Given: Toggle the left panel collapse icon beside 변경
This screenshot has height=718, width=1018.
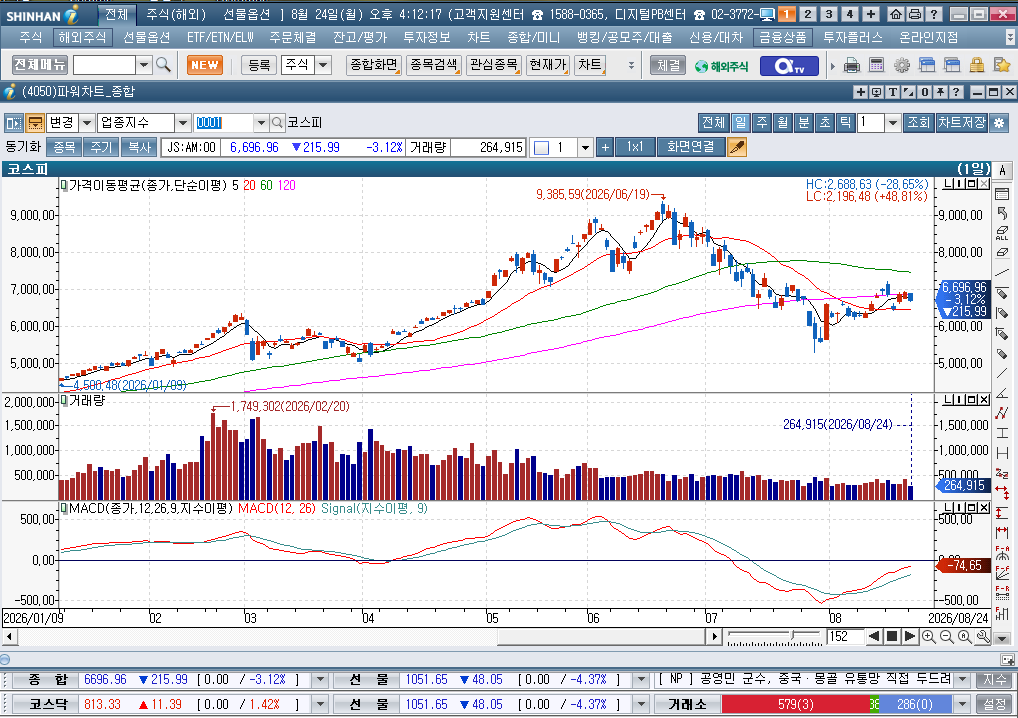Looking at the screenshot, I should point(14,123).
